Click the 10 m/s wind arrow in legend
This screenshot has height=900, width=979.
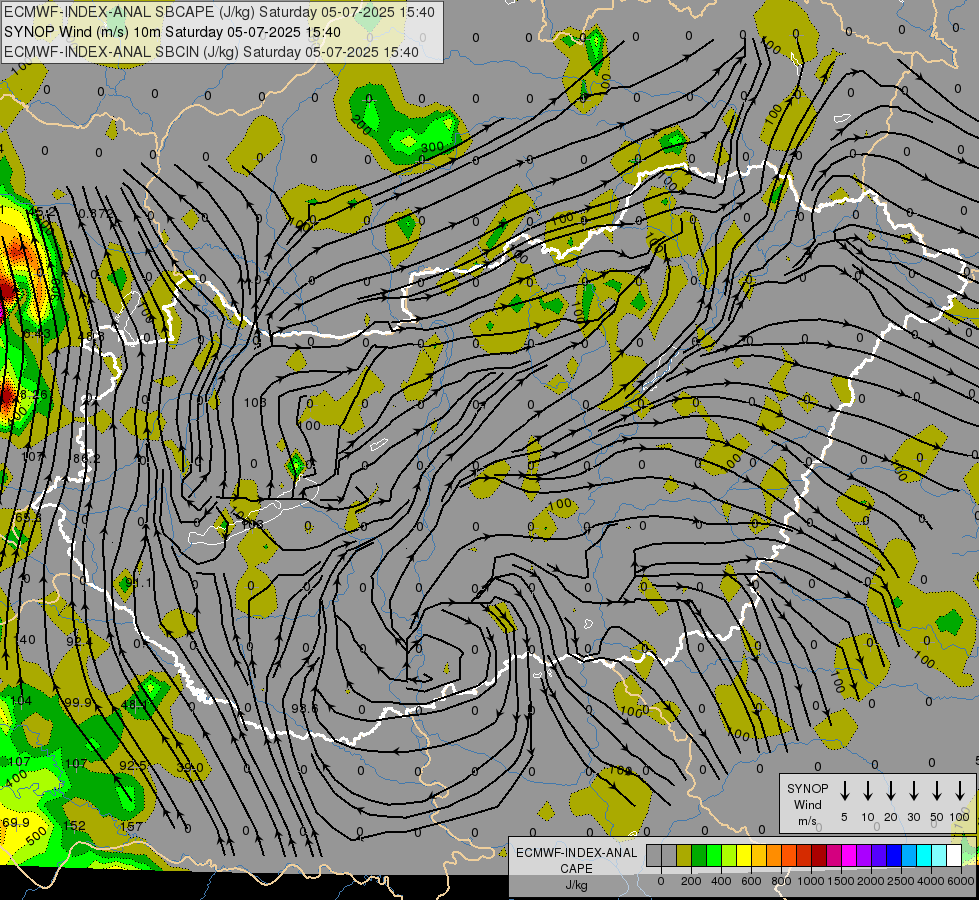point(868,791)
